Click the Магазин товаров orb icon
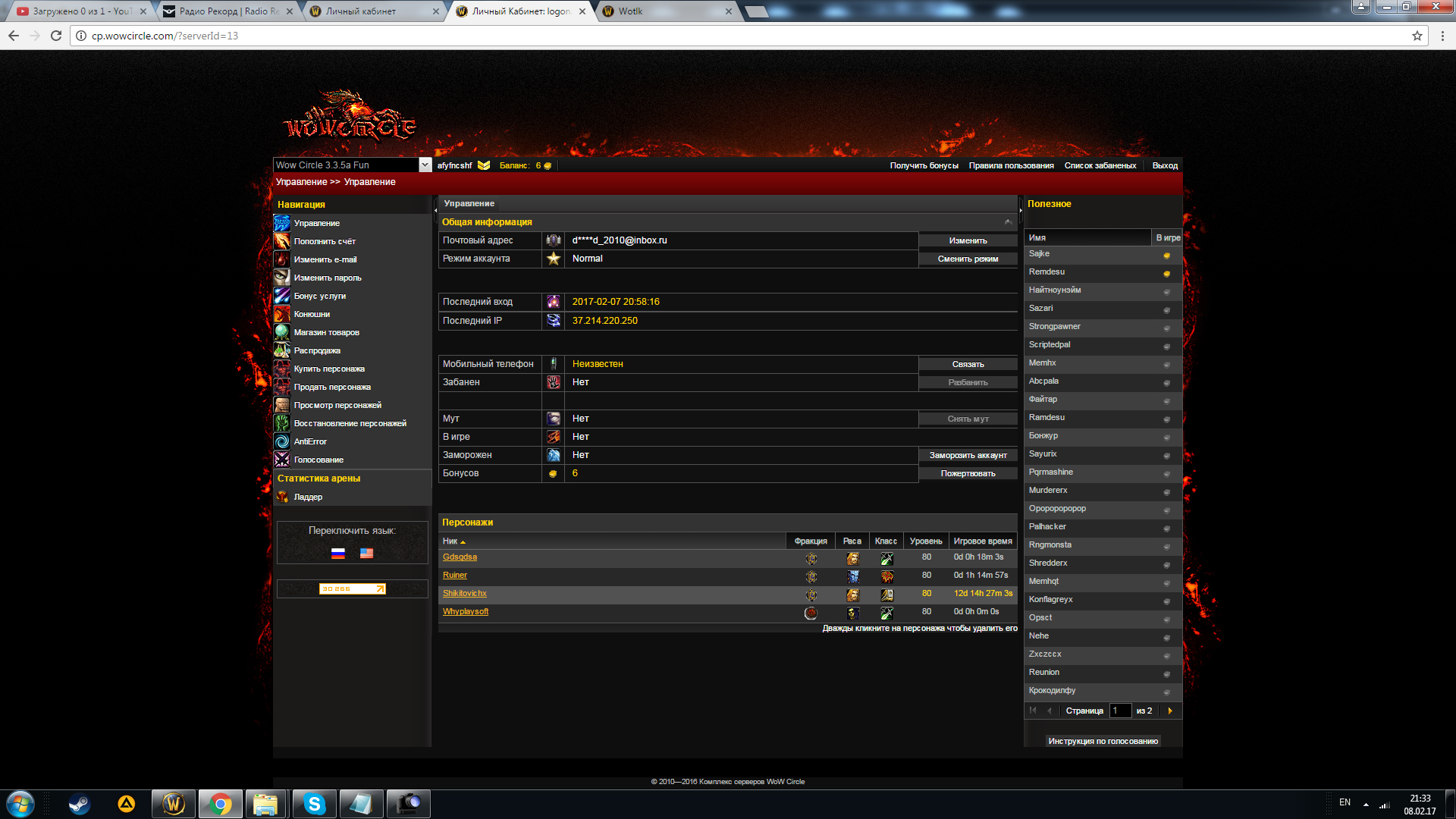This screenshot has height=819, width=1456. pyautogui.click(x=282, y=332)
